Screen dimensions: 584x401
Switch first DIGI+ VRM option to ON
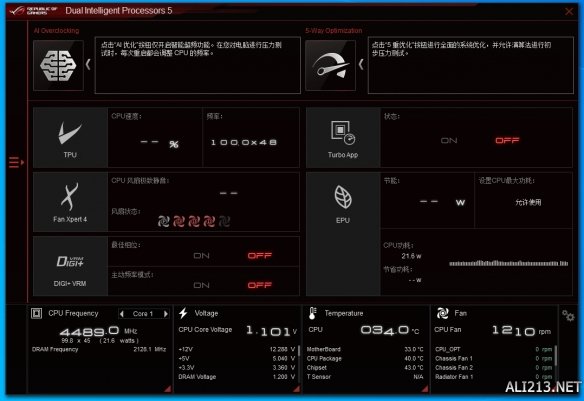(x=201, y=256)
